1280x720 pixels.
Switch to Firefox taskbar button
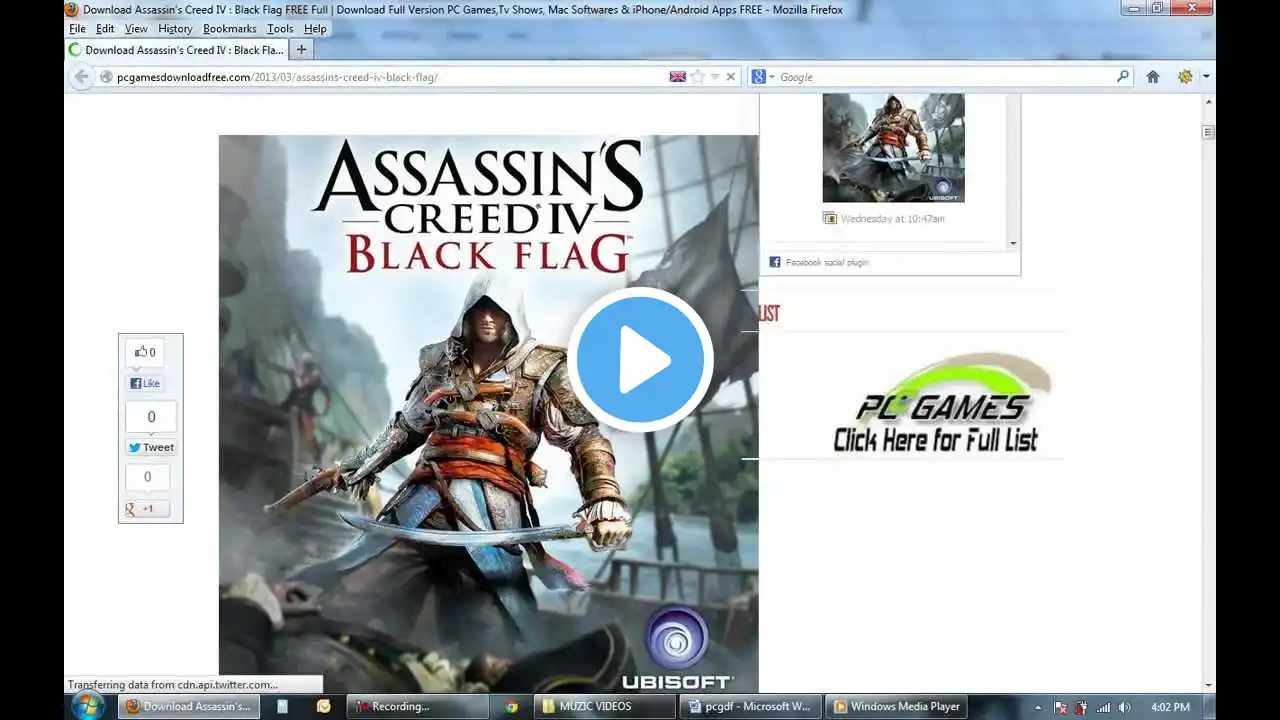[x=189, y=707]
